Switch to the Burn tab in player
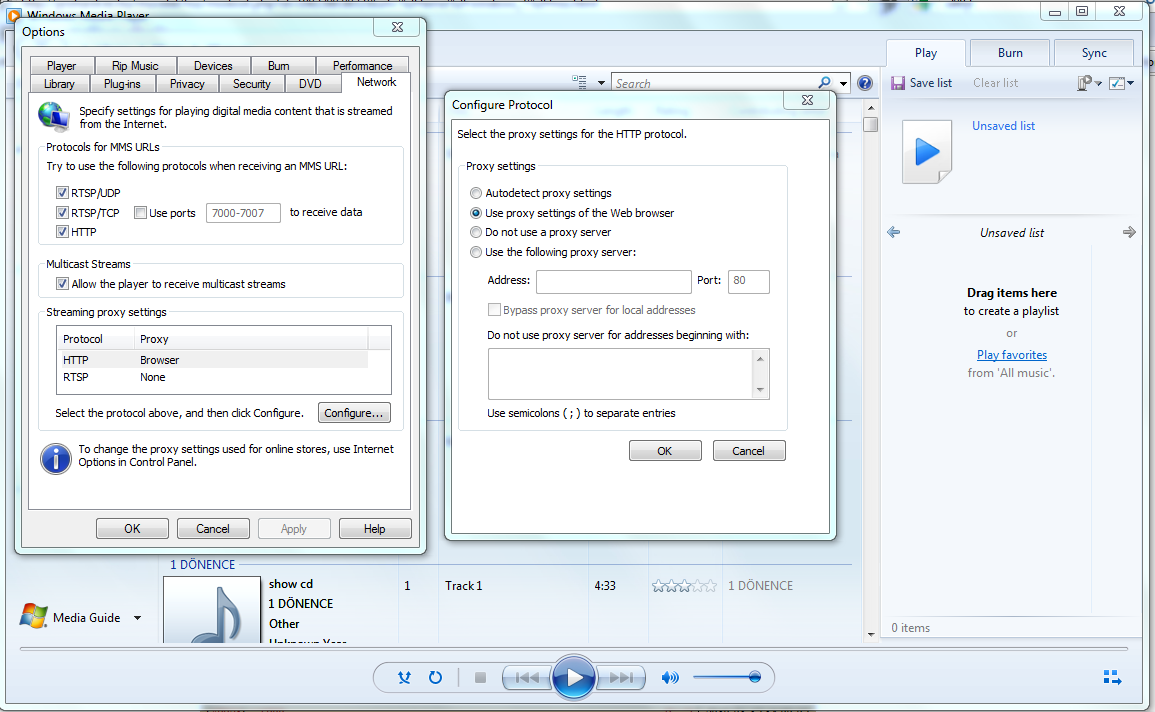This screenshot has height=712, width=1155. [x=1010, y=53]
